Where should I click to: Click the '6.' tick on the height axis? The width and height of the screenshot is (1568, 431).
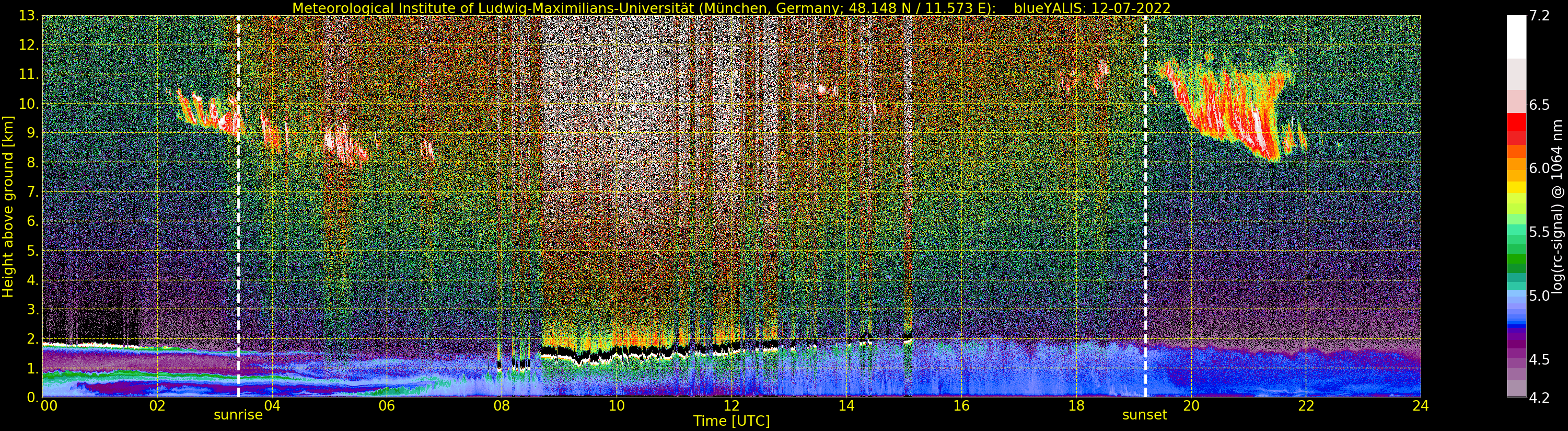tap(33, 221)
